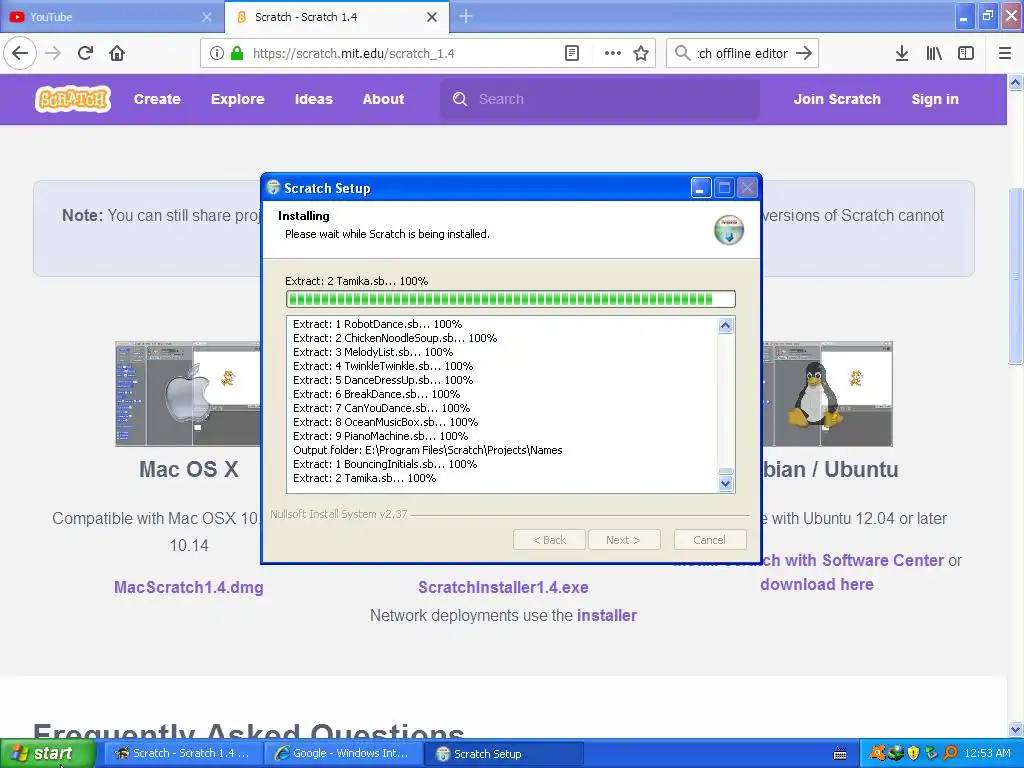Click the Cancel button in Scratch Setup
Viewport: 1024px width, 768px height.
709,540
